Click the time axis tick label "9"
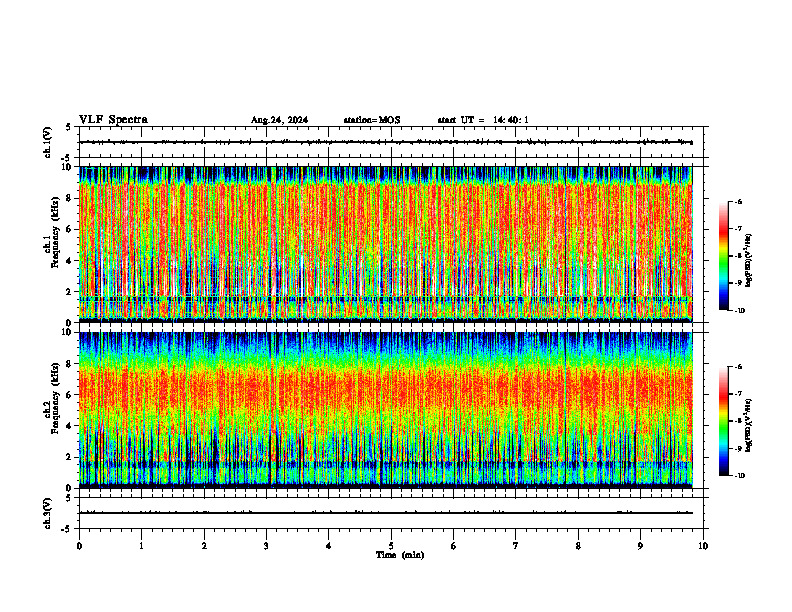The height and width of the screenshot is (612, 792). (x=640, y=546)
